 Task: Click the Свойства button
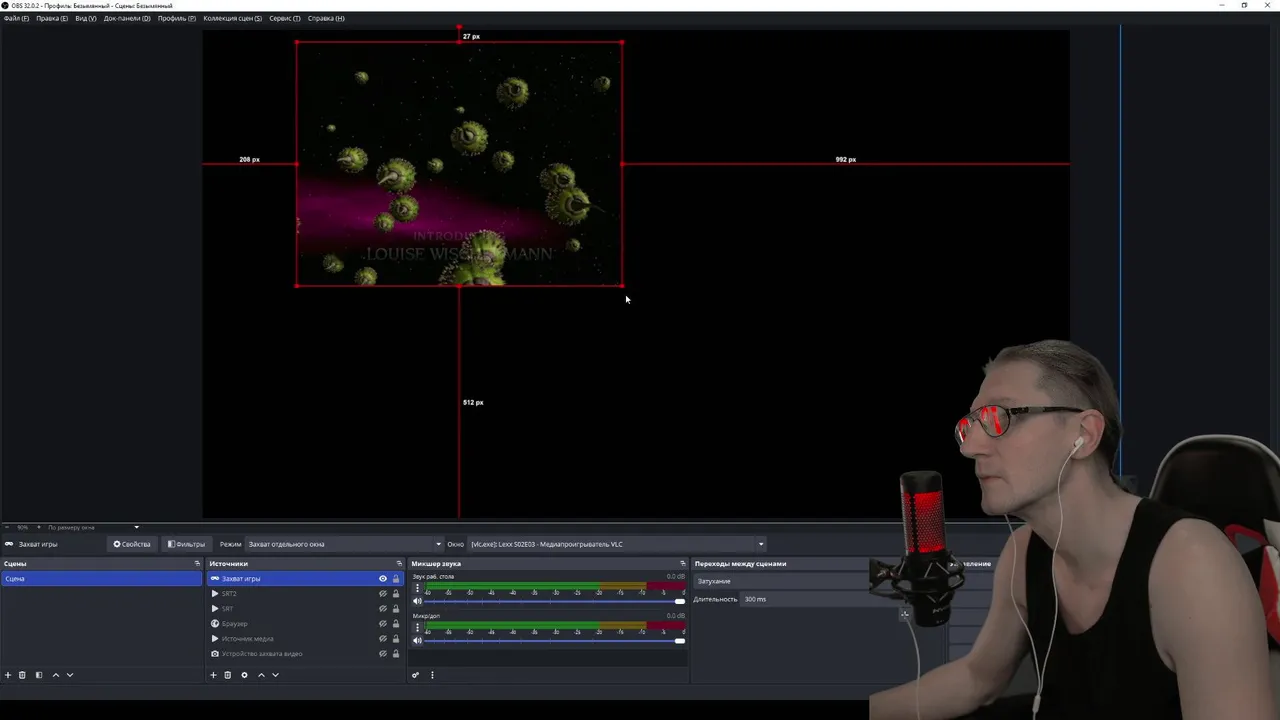pyautogui.click(x=132, y=544)
